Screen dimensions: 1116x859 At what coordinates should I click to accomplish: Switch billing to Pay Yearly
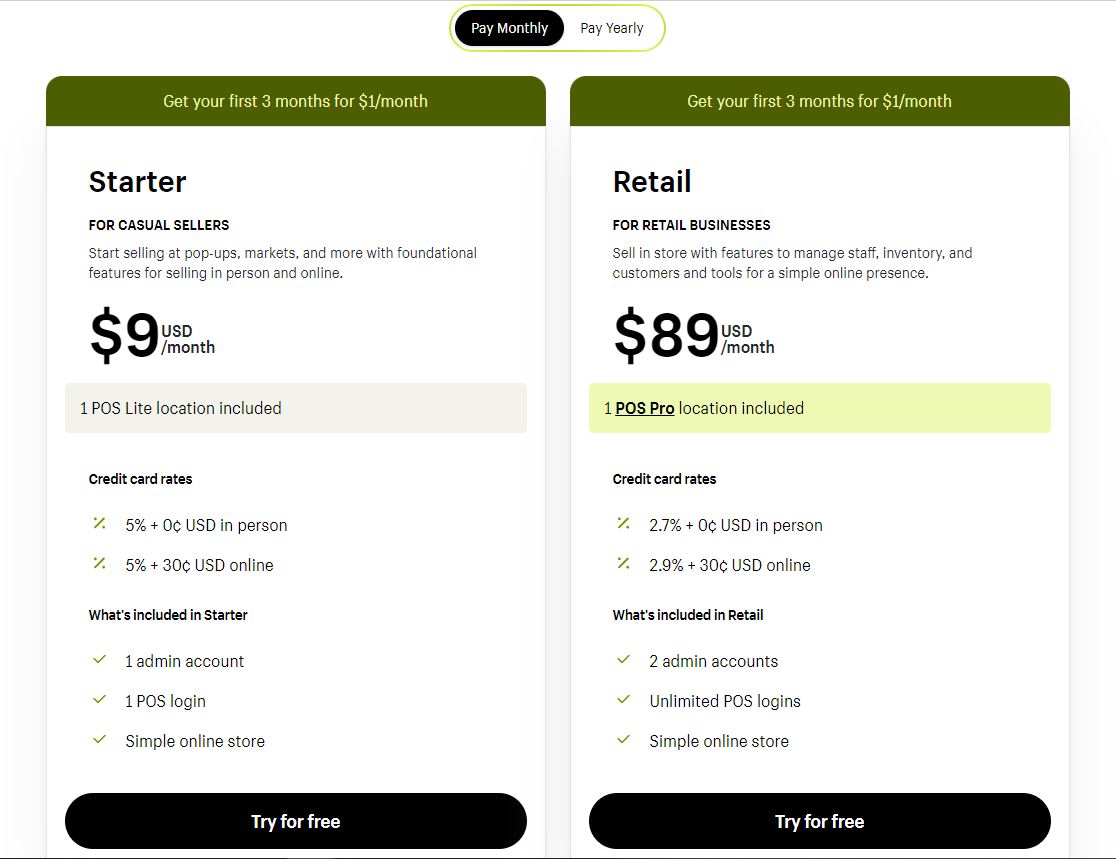tap(611, 28)
